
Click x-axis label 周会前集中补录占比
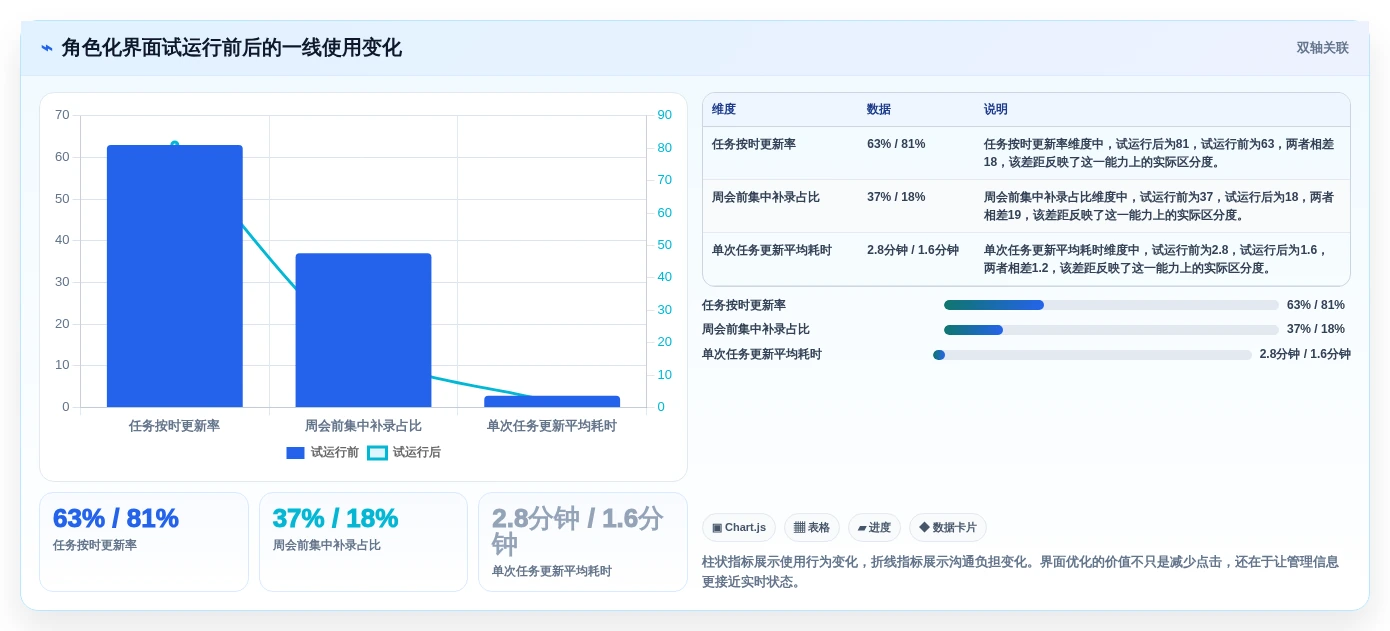pos(363,426)
